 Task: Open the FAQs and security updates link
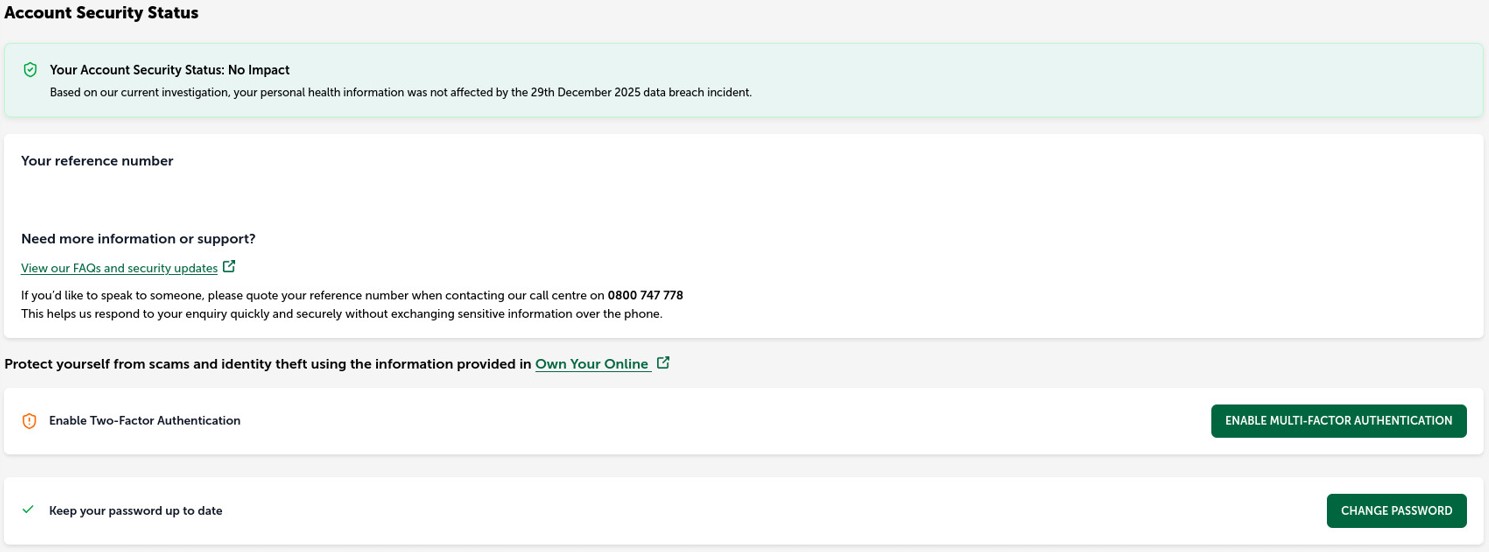click(119, 268)
